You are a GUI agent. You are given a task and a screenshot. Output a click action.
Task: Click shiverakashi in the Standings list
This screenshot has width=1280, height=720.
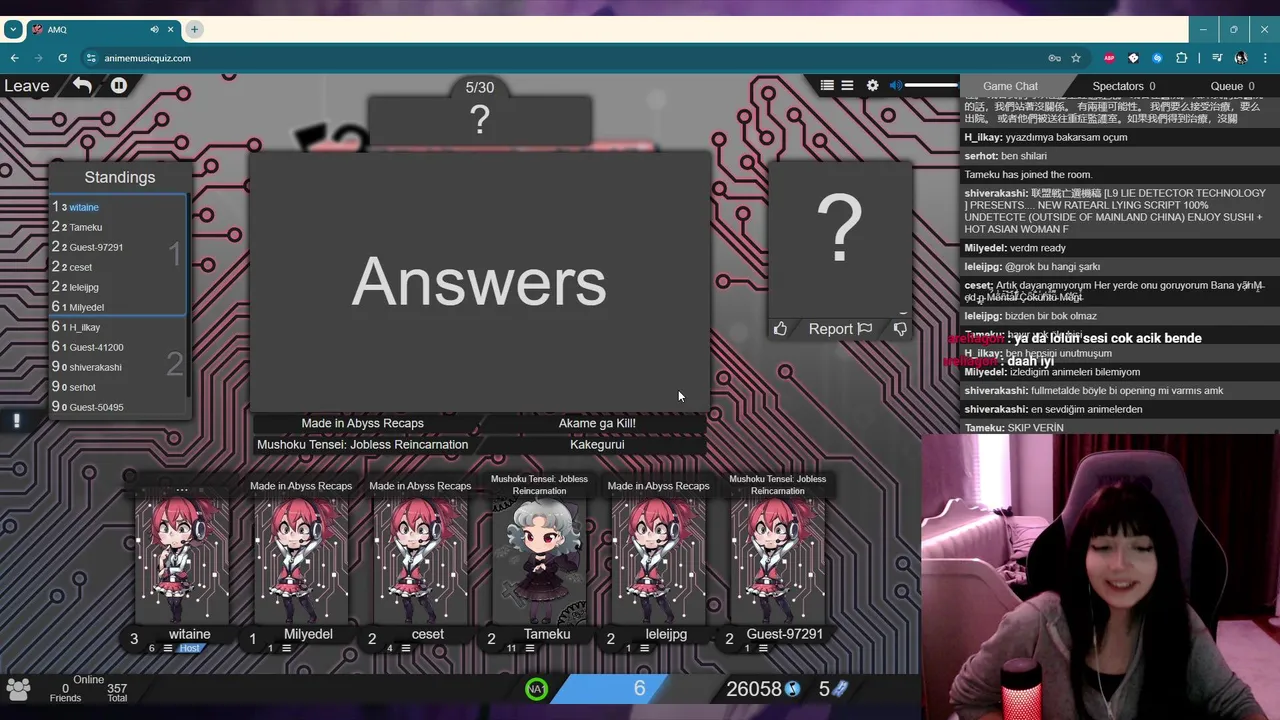(x=95, y=367)
